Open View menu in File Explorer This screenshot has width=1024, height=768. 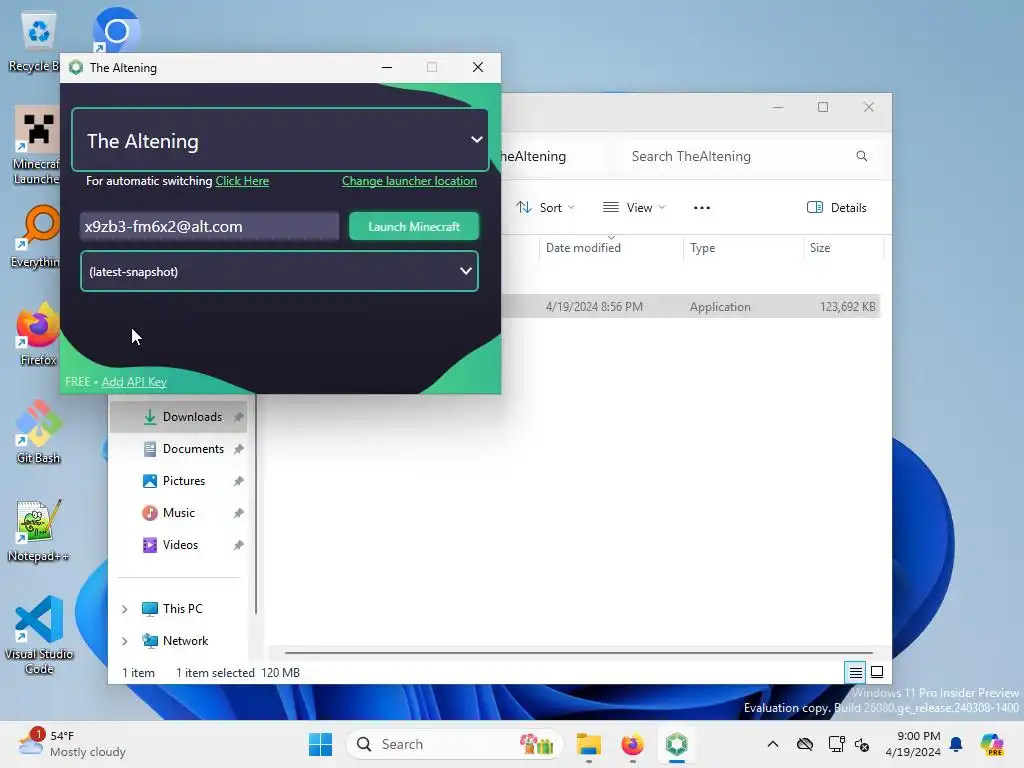pos(634,208)
